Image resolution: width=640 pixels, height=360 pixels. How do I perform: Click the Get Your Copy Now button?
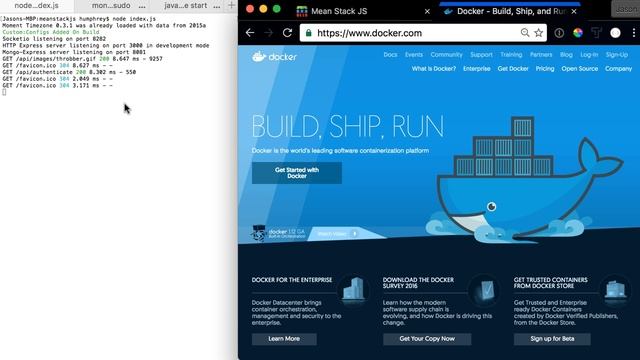427,339
